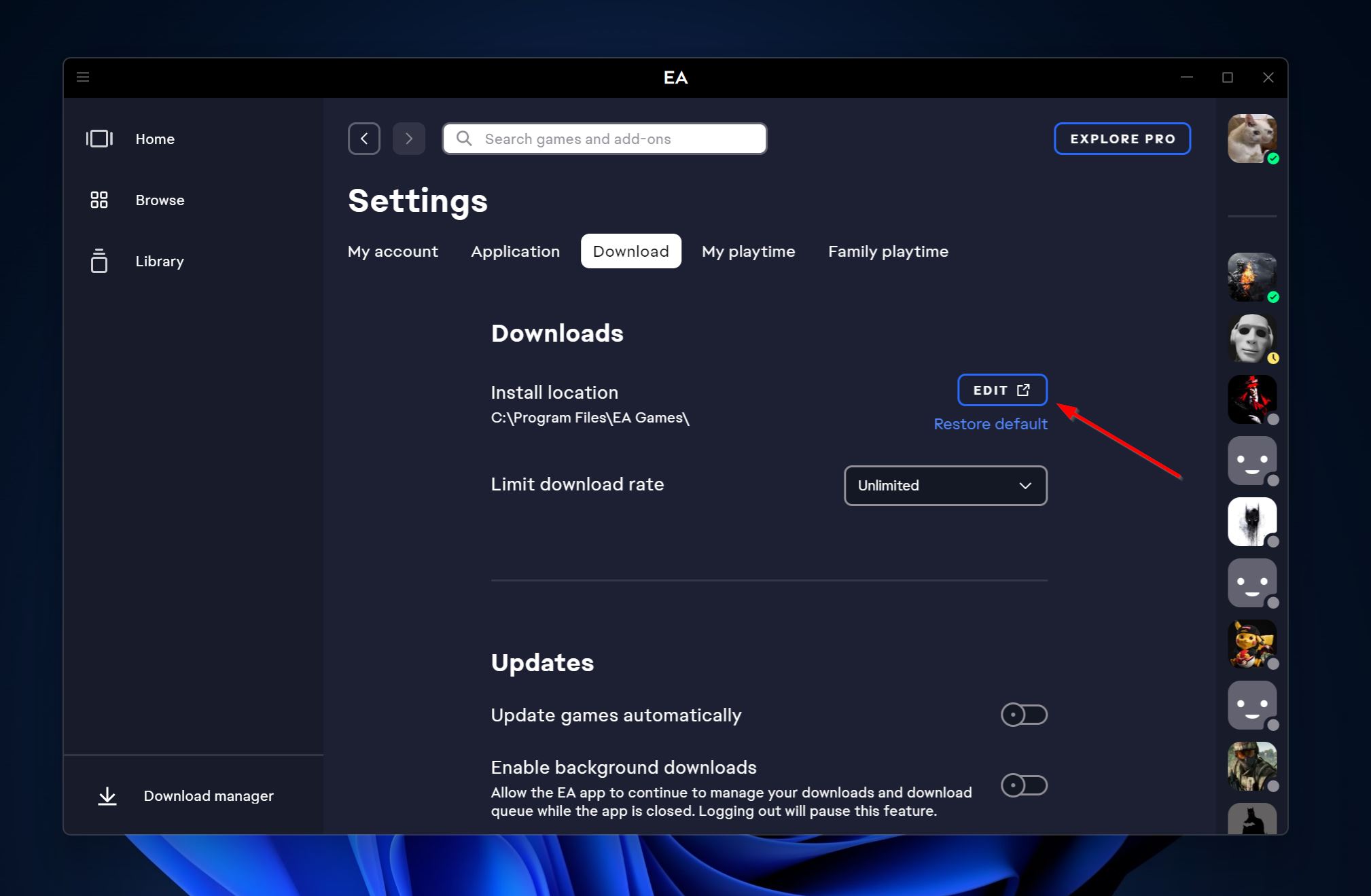
Task: Click the online status indicator icon on profile
Action: point(1271,158)
